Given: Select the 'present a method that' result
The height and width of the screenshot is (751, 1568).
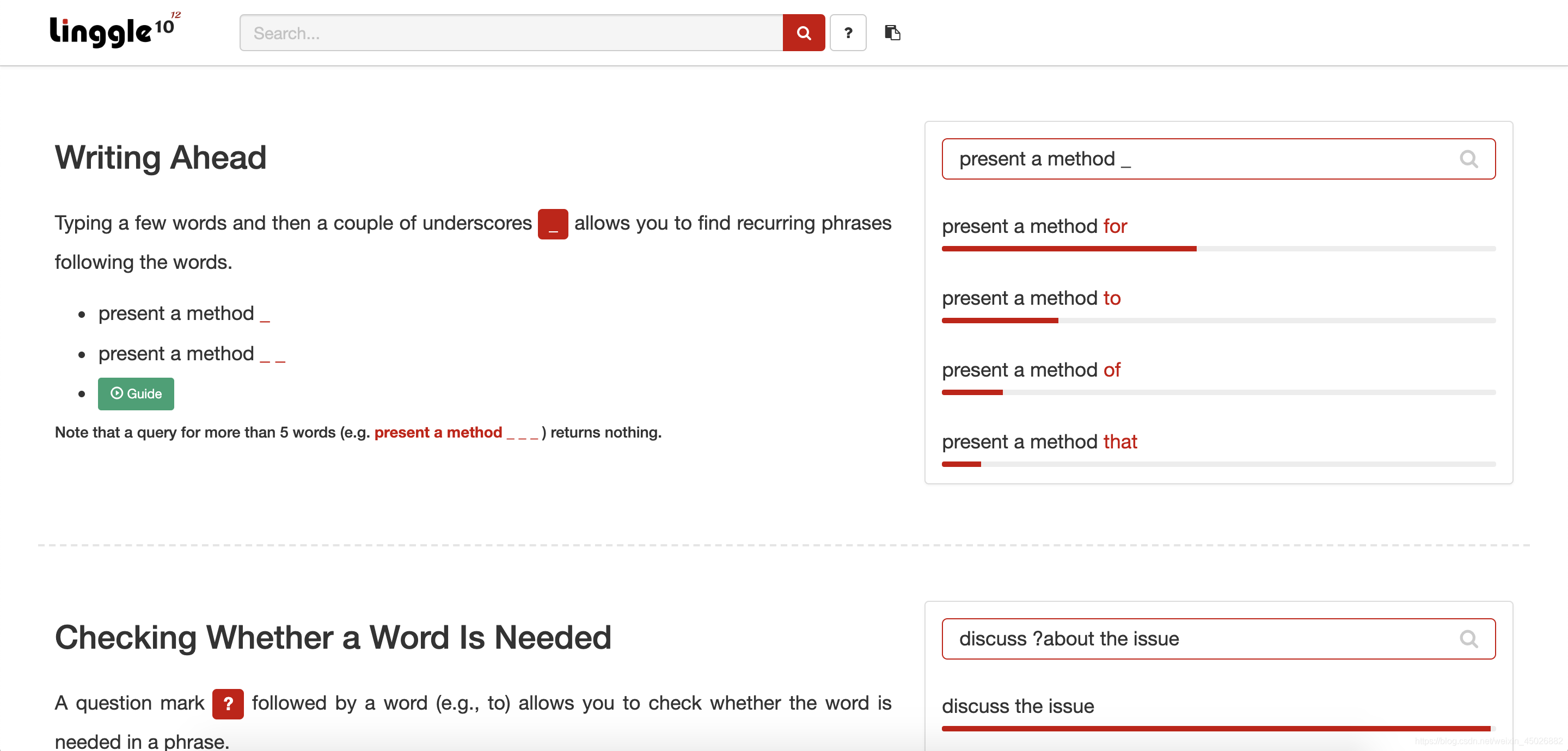Looking at the screenshot, I should [x=1039, y=442].
